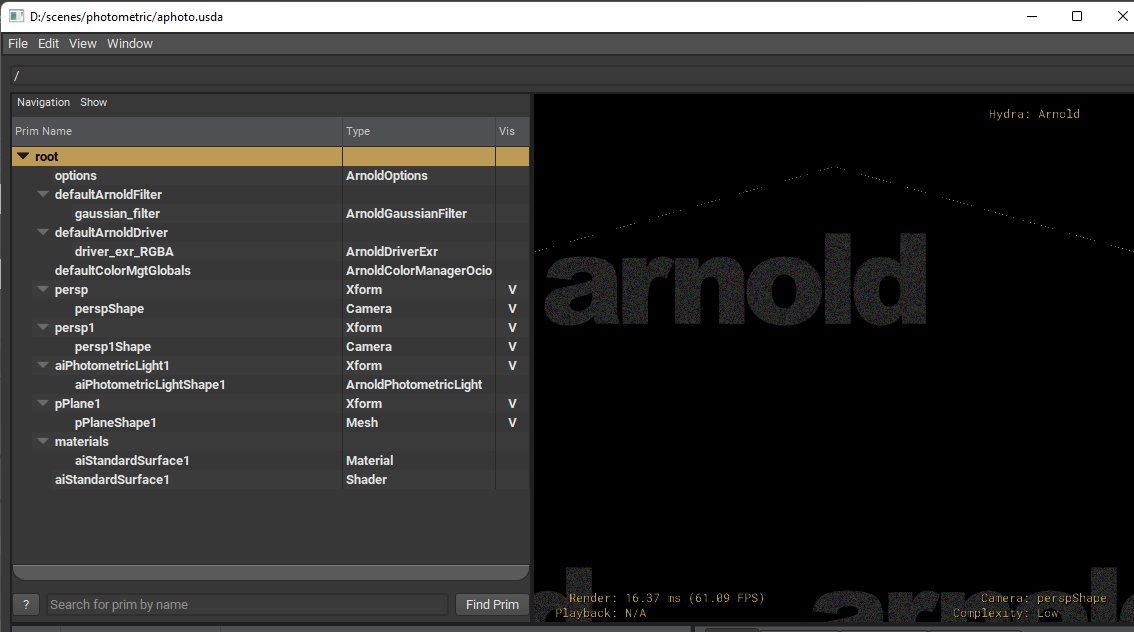Click the ArnoldColorManagerOcio type cell
1134x632 pixels.
(419, 270)
